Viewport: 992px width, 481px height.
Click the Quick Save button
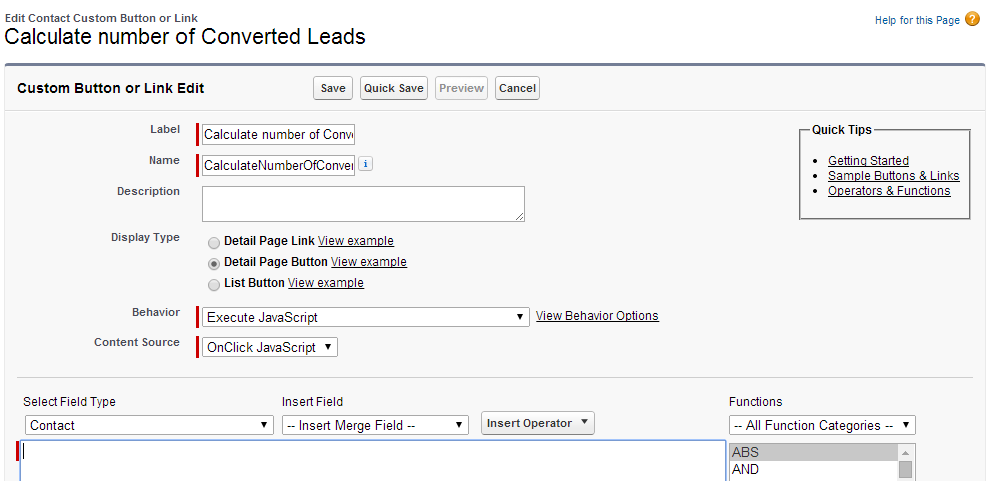(x=394, y=88)
